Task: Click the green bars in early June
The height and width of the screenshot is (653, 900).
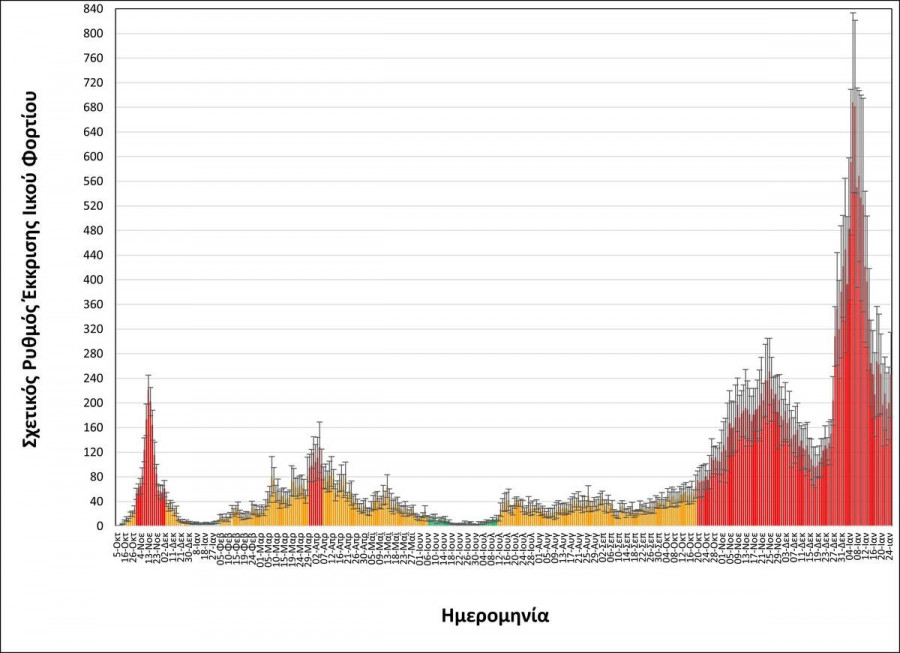Action: coord(436,521)
